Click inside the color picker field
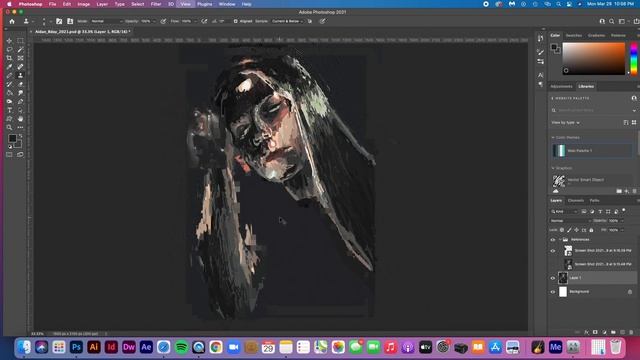Screen dimensions: 640x360 click(593, 58)
